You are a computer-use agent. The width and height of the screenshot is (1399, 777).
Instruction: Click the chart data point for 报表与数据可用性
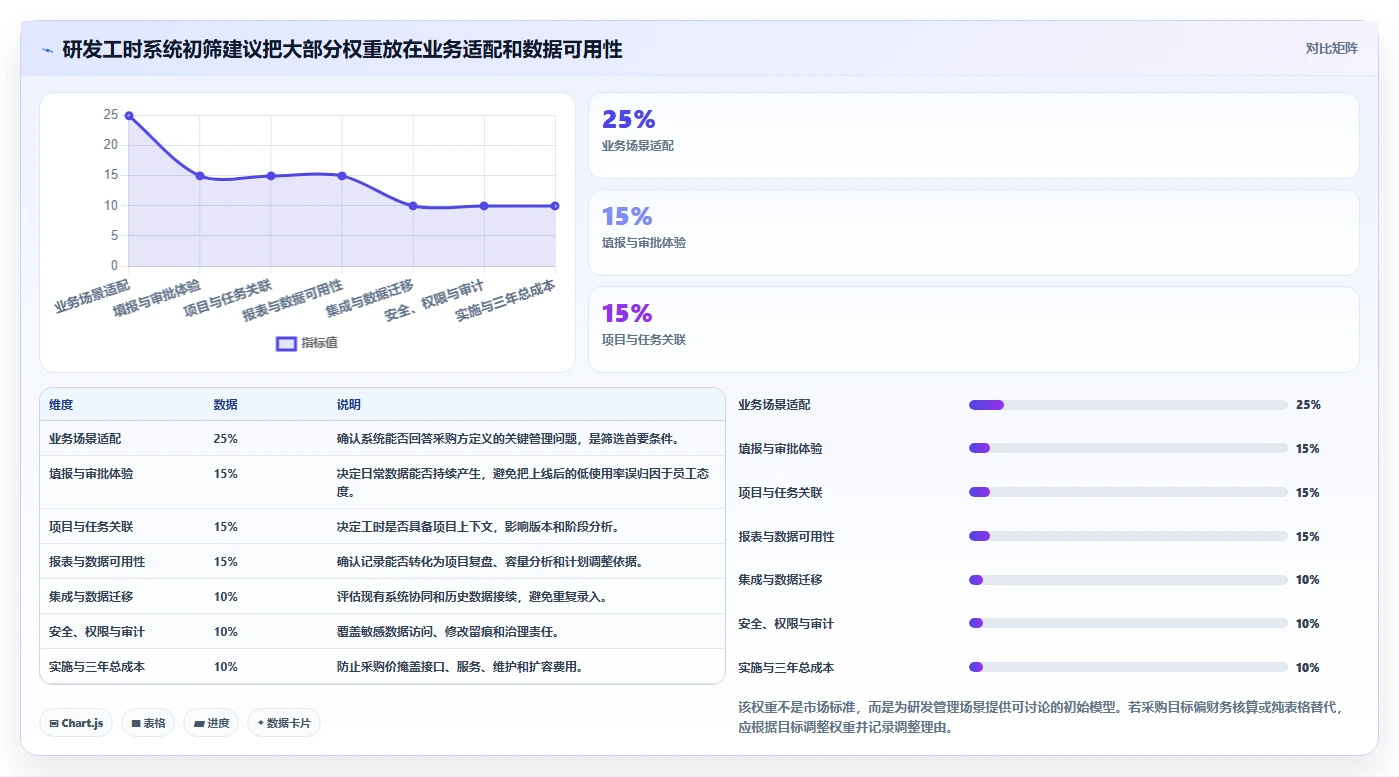click(342, 176)
